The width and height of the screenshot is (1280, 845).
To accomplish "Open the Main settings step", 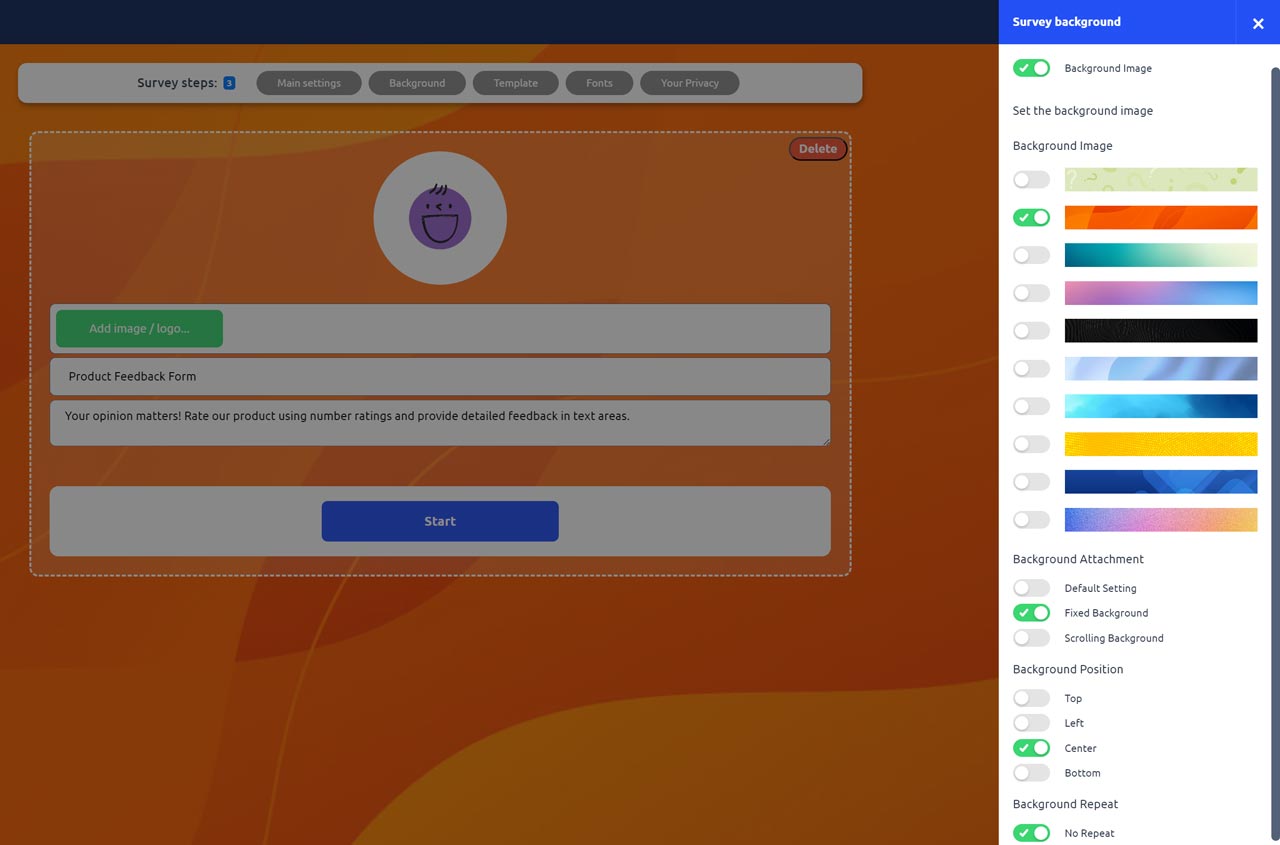I will (308, 83).
